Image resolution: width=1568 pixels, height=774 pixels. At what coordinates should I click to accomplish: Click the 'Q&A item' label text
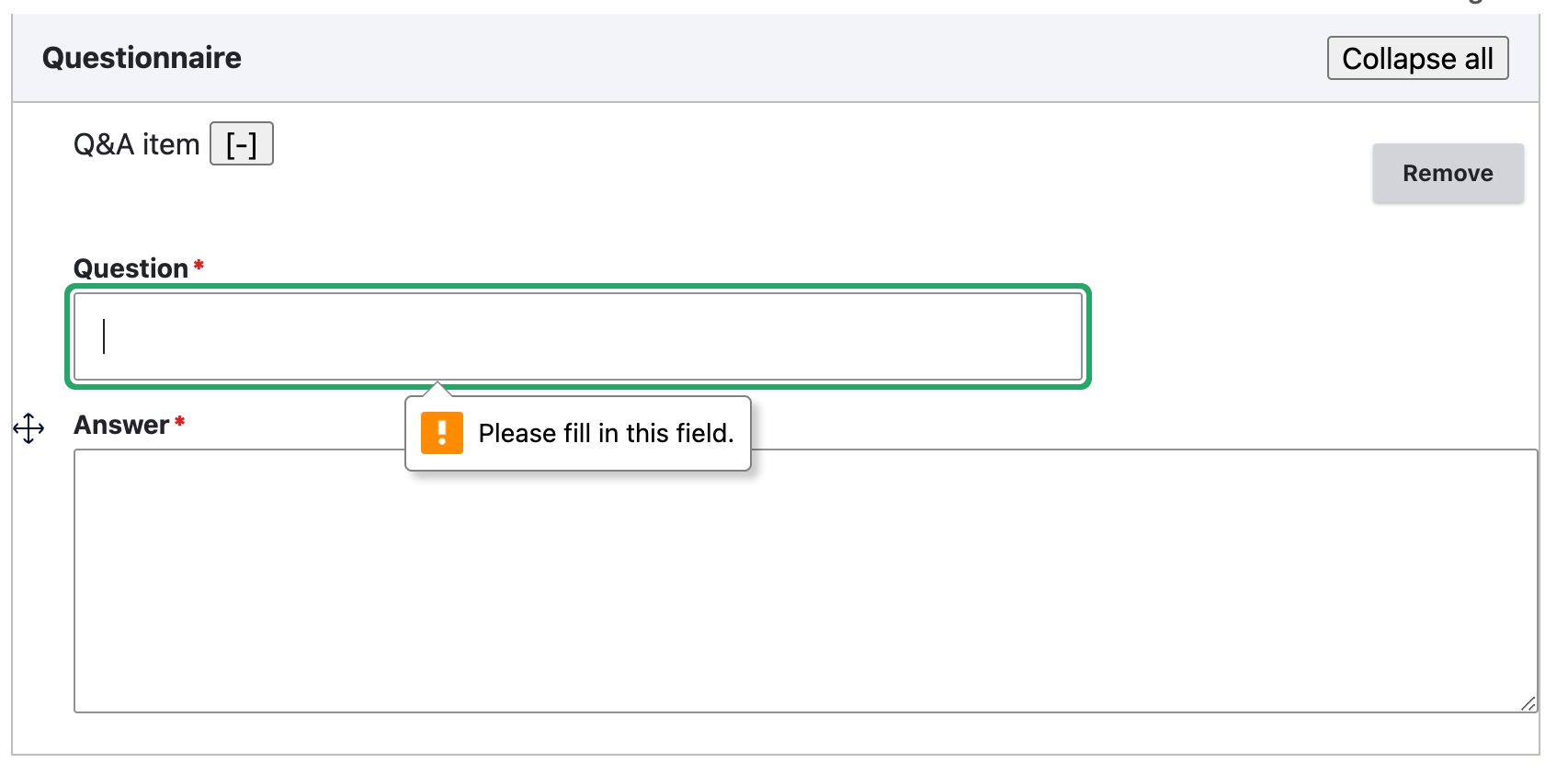136,144
